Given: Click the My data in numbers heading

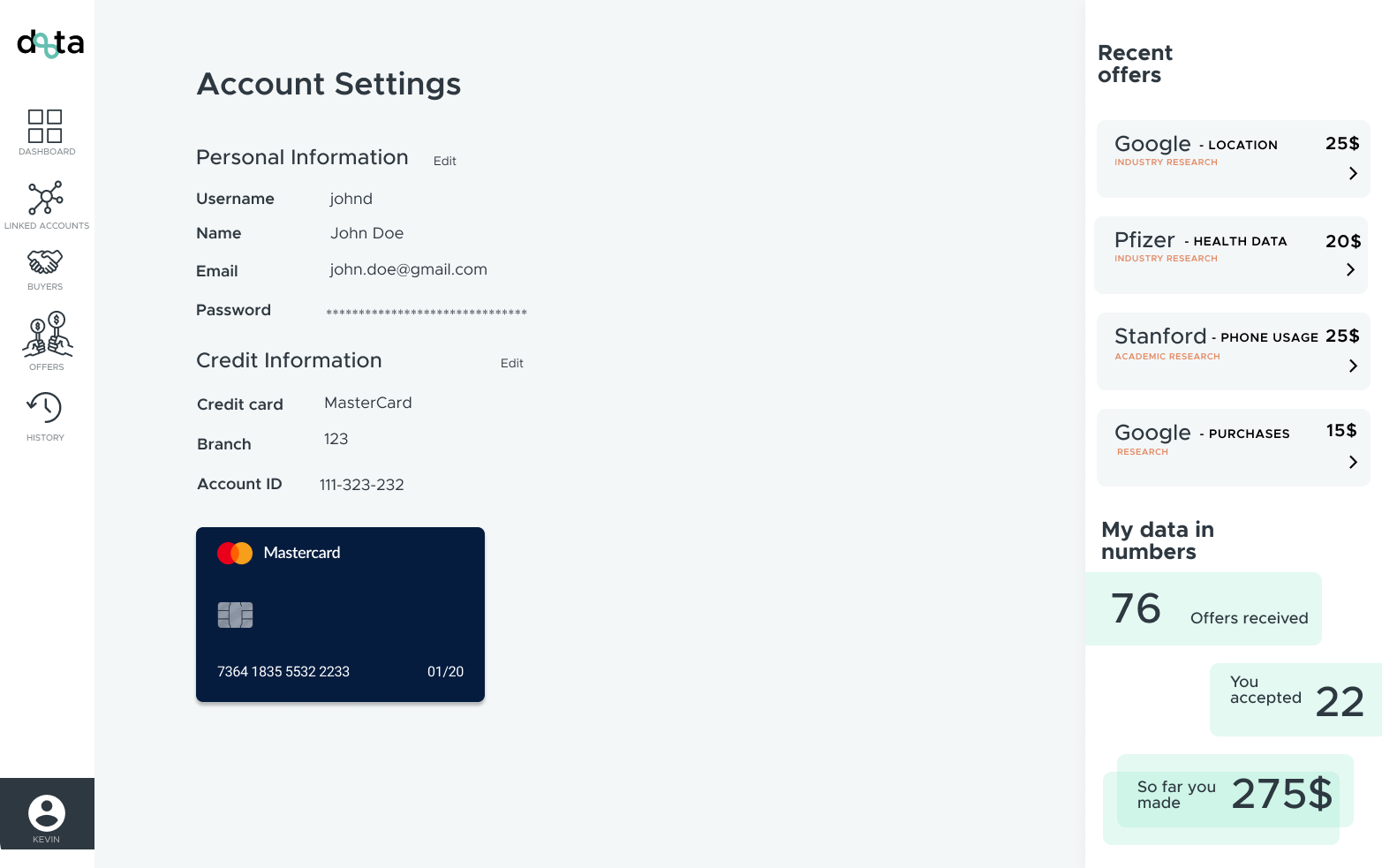Looking at the screenshot, I should [x=1158, y=540].
